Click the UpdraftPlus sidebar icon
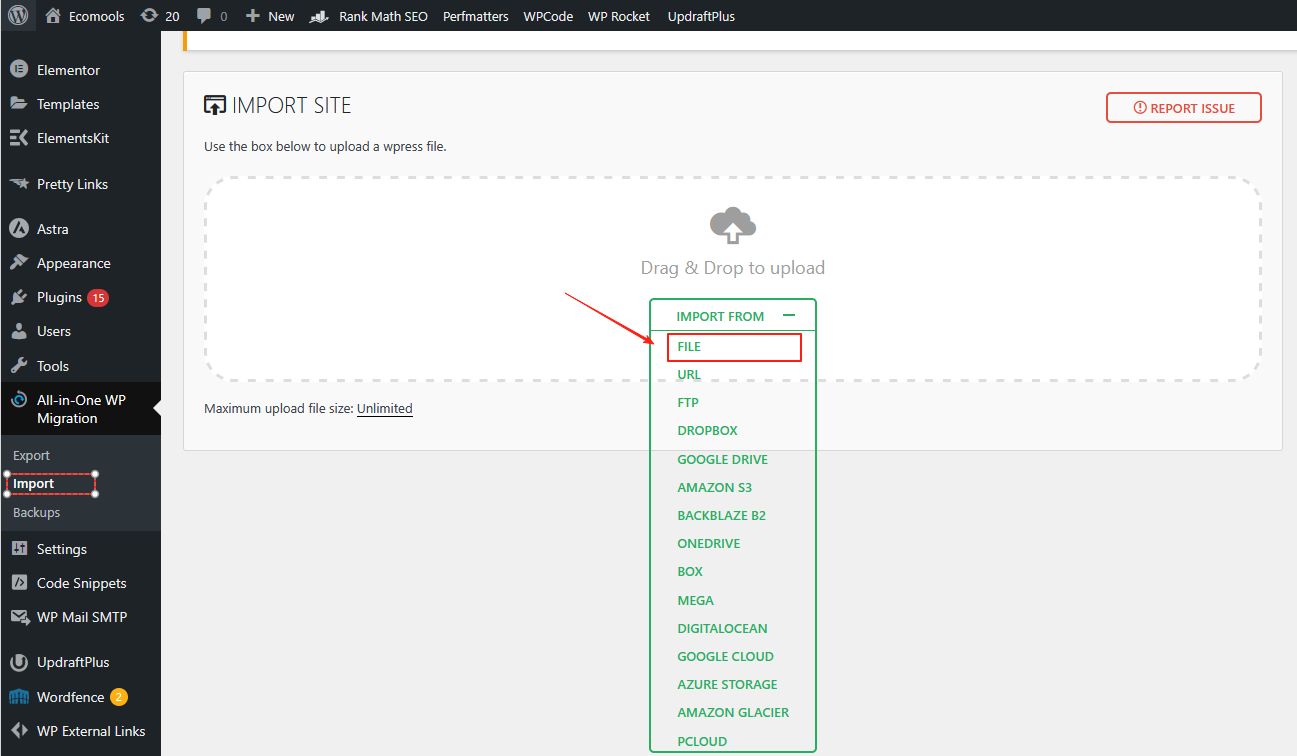1297x756 pixels. 18,662
